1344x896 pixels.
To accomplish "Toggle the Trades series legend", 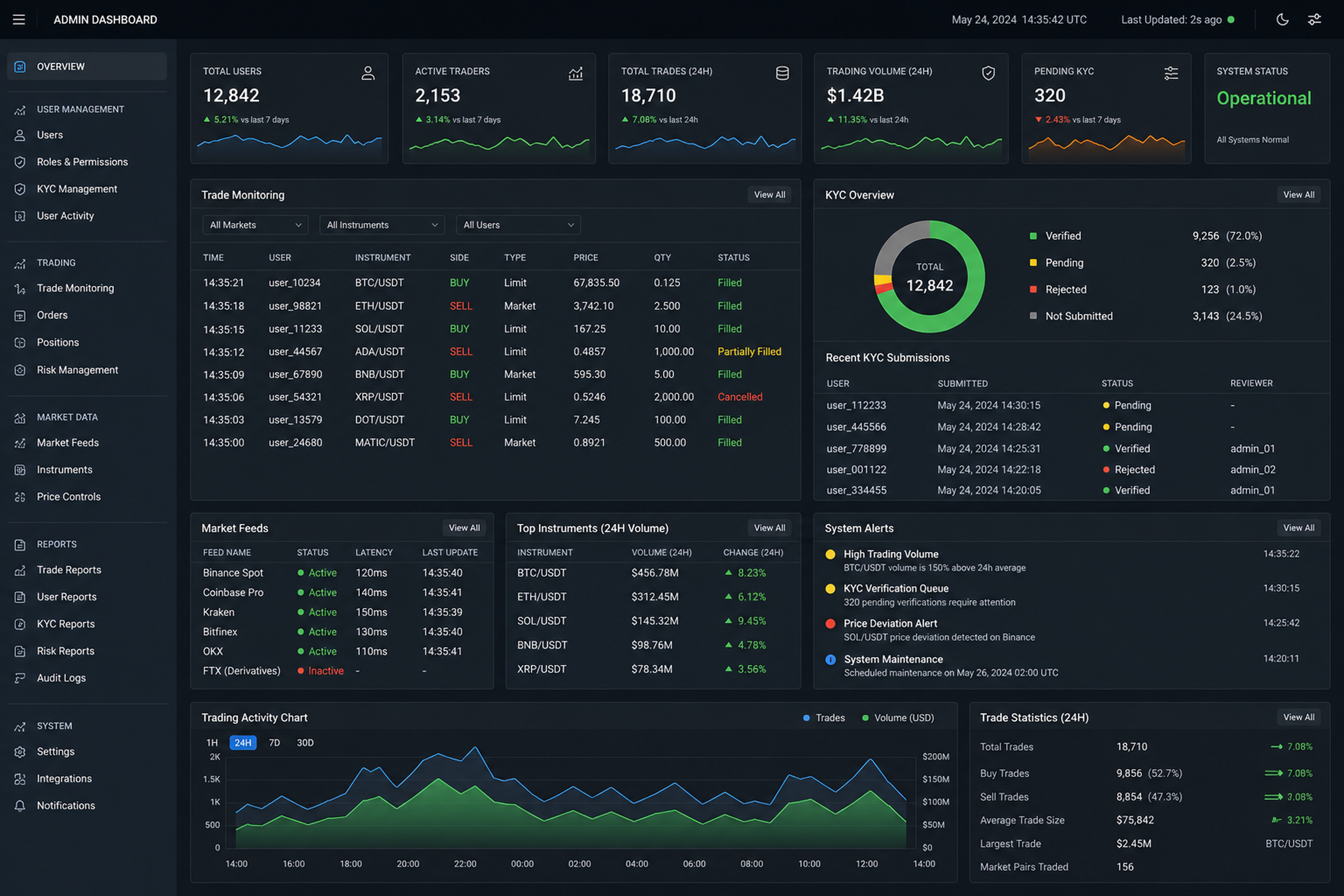I will (824, 718).
